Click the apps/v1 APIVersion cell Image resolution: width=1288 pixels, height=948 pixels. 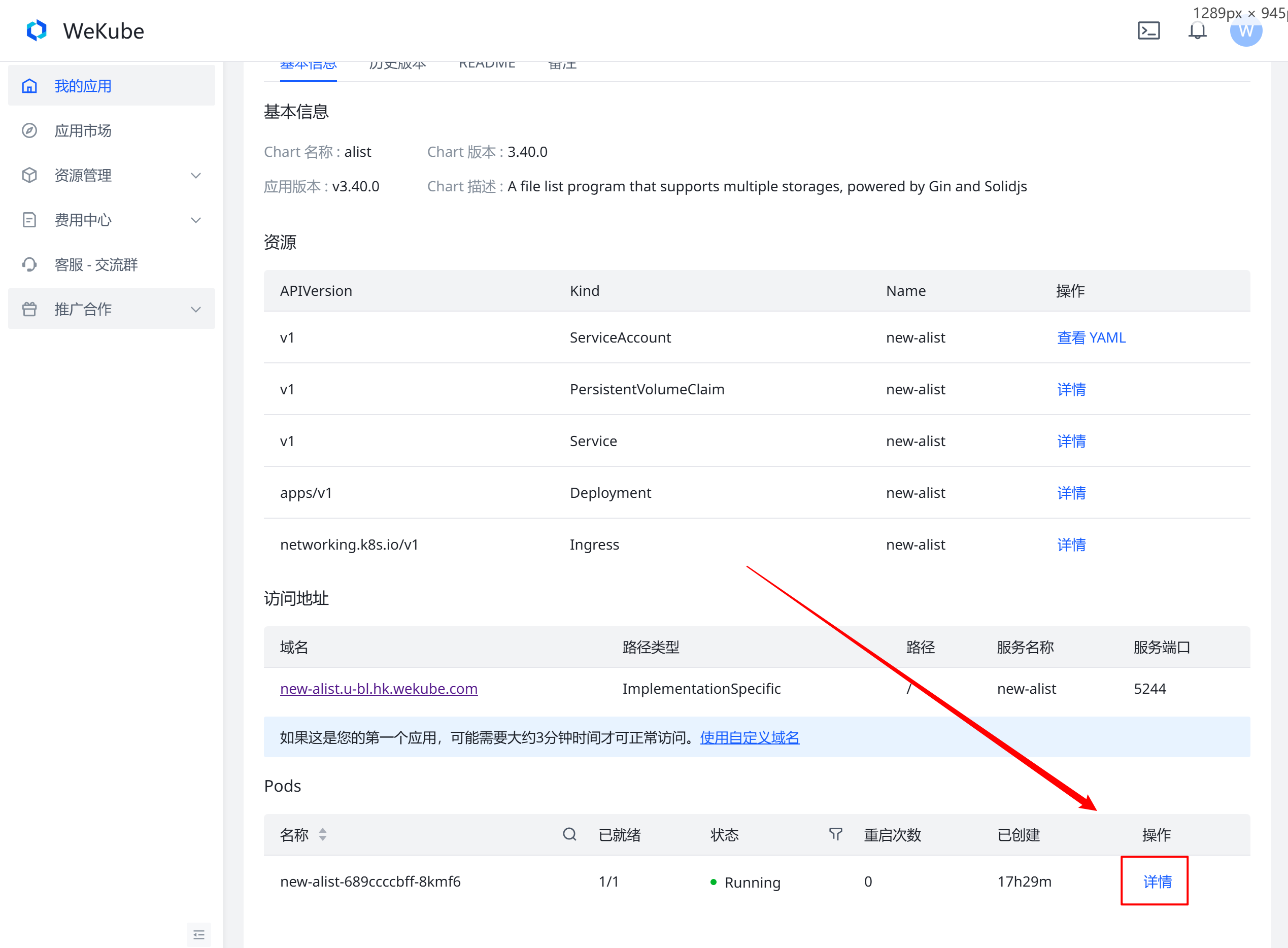(306, 492)
